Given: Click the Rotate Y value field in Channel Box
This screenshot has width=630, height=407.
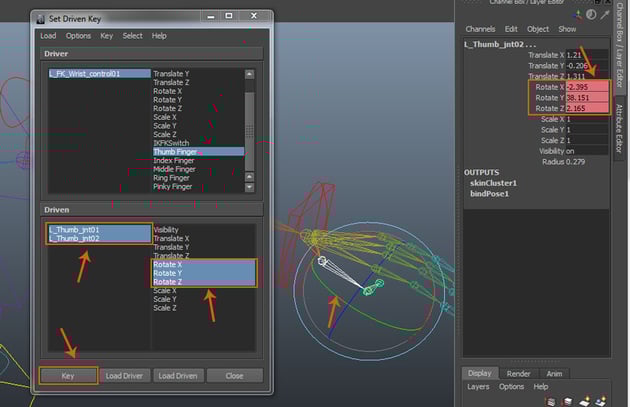Looking at the screenshot, I should coord(585,98).
